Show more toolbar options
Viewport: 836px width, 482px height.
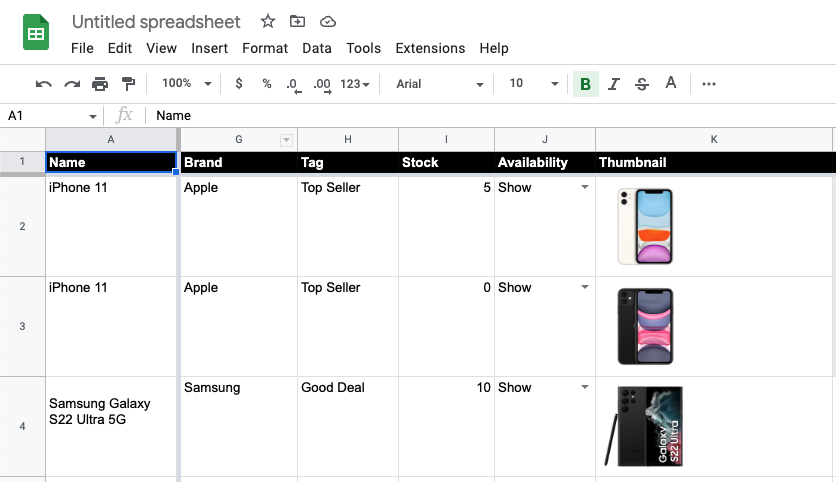click(x=709, y=84)
